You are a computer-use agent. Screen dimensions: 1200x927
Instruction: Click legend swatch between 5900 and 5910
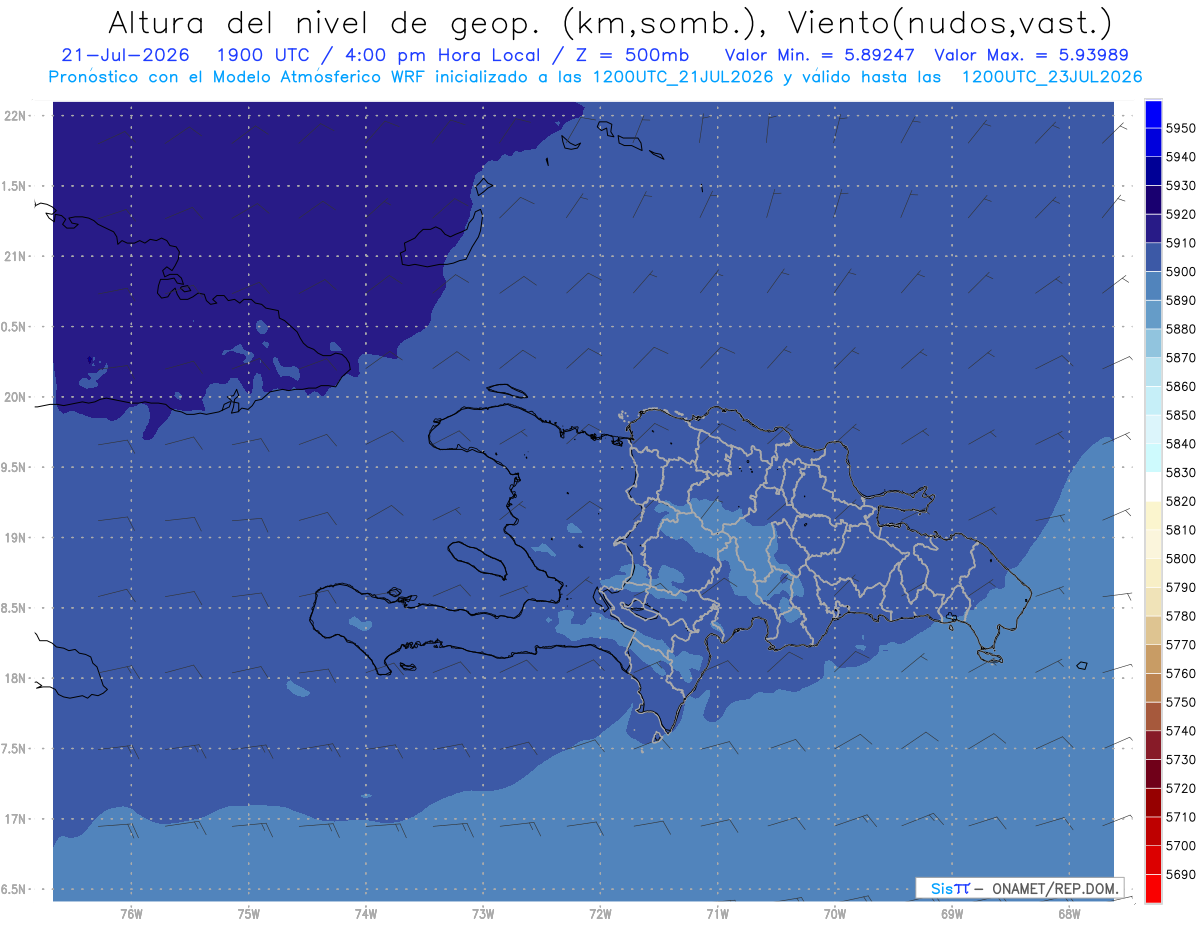pos(1153,258)
